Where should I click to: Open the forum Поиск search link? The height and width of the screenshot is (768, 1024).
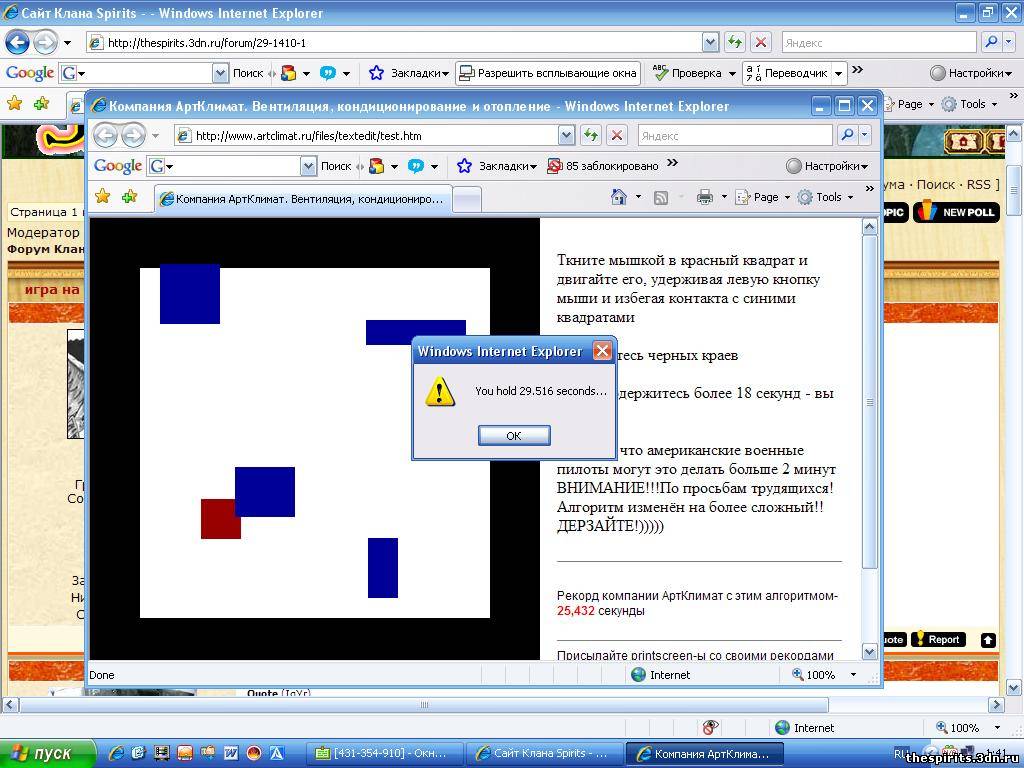click(936, 185)
